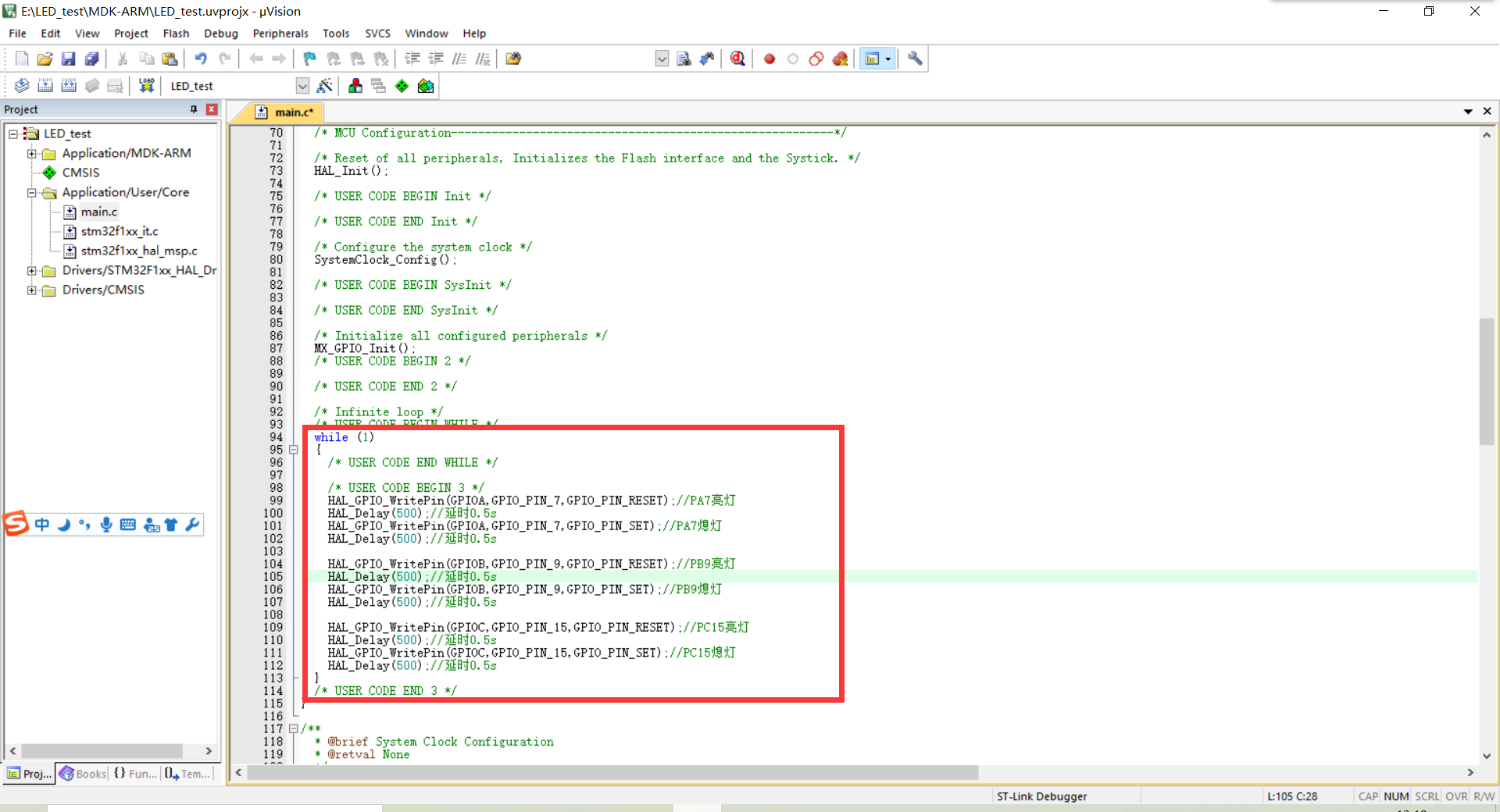Viewport: 1500px width, 812px height.
Task: Create a new file with the New icon
Action: point(22,59)
